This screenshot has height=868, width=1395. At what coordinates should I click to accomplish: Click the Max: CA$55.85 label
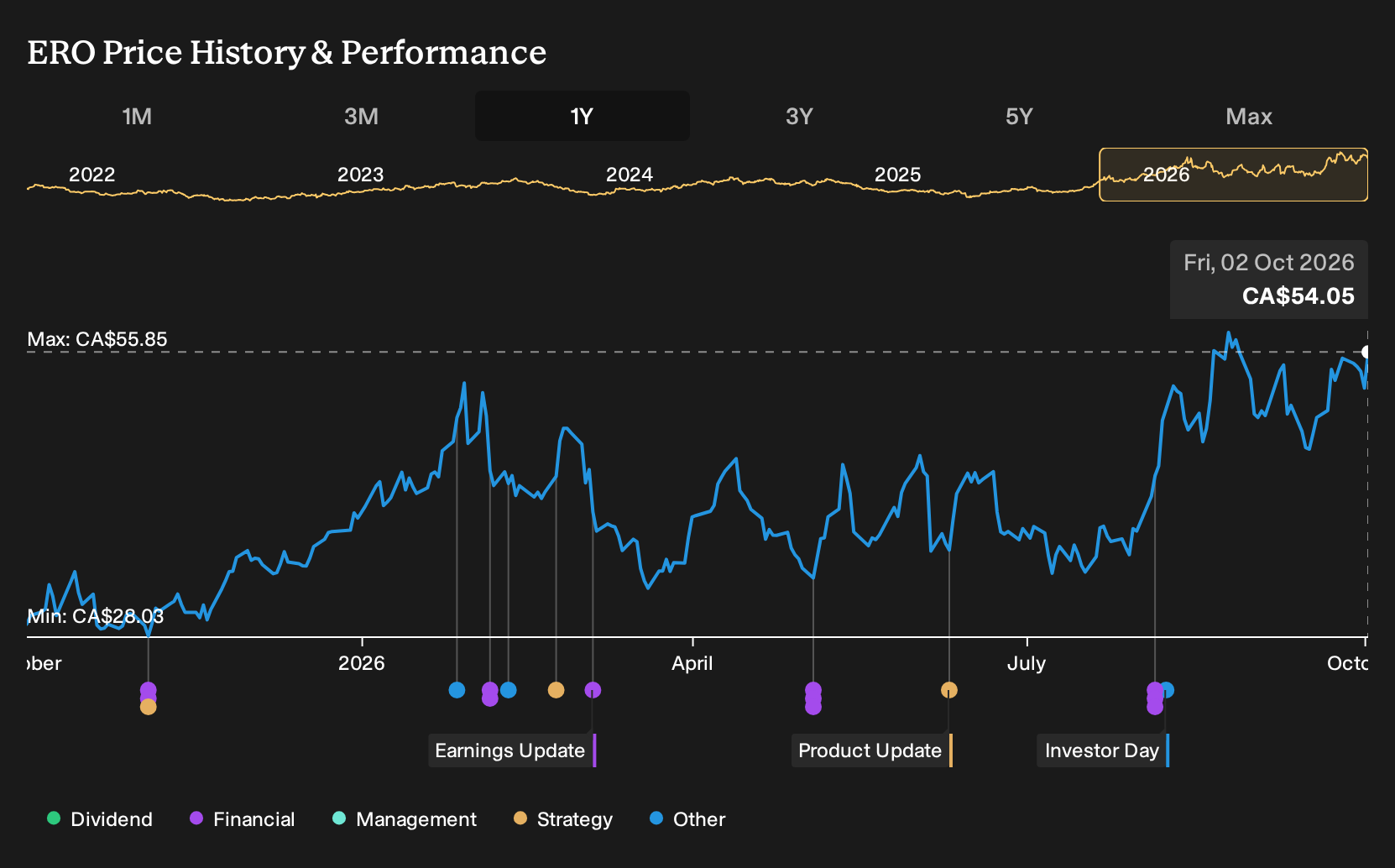pos(97,339)
